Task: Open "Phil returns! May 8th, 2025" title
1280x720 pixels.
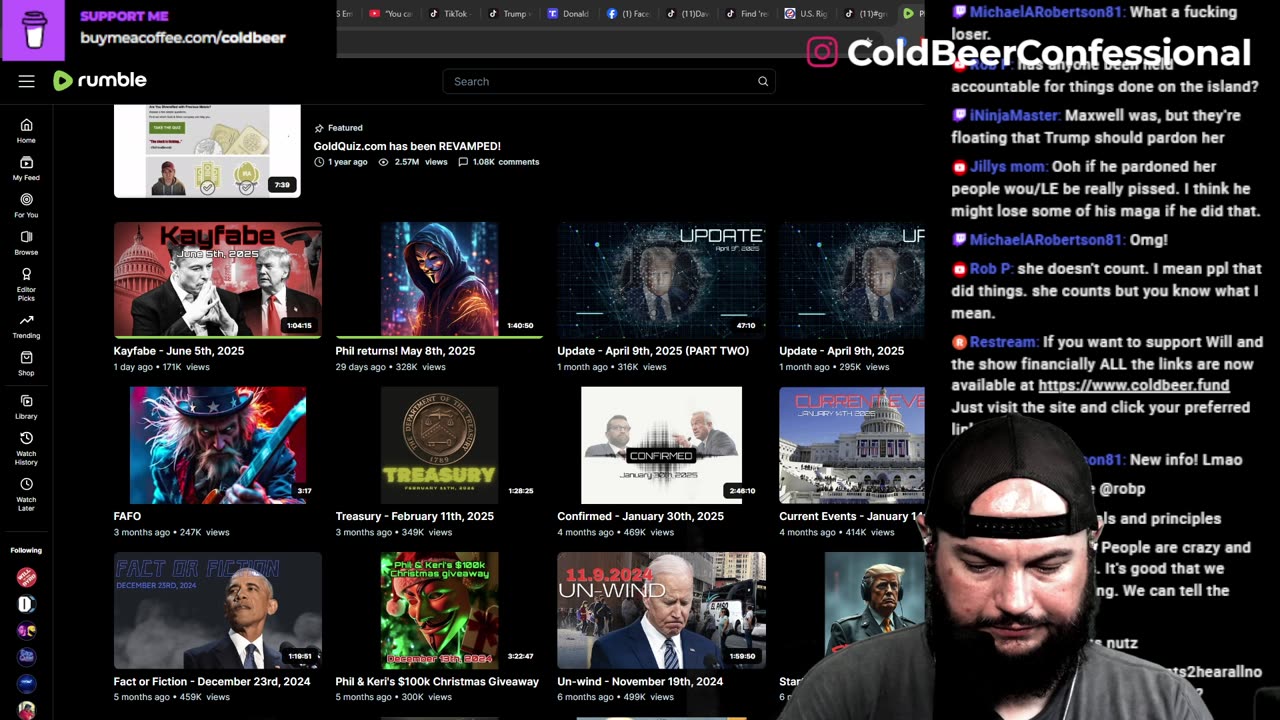Action: pos(405,351)
